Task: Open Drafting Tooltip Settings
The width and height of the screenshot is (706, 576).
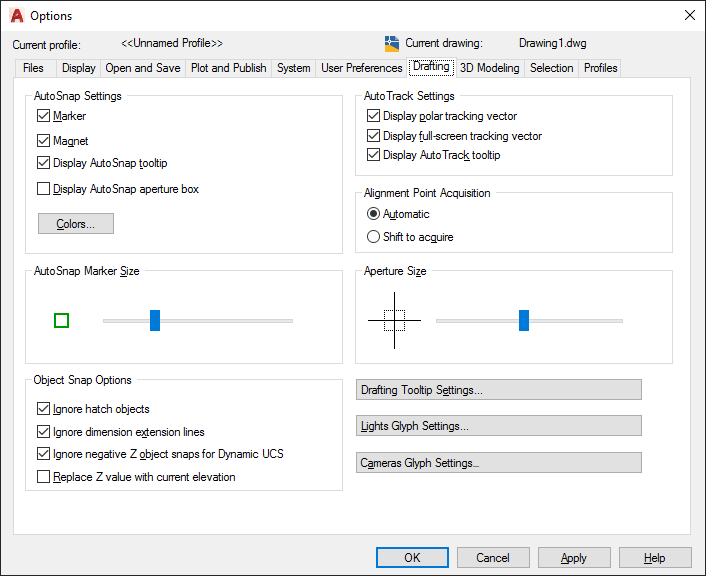Action: pyautogui.click(x=498, y=390)
